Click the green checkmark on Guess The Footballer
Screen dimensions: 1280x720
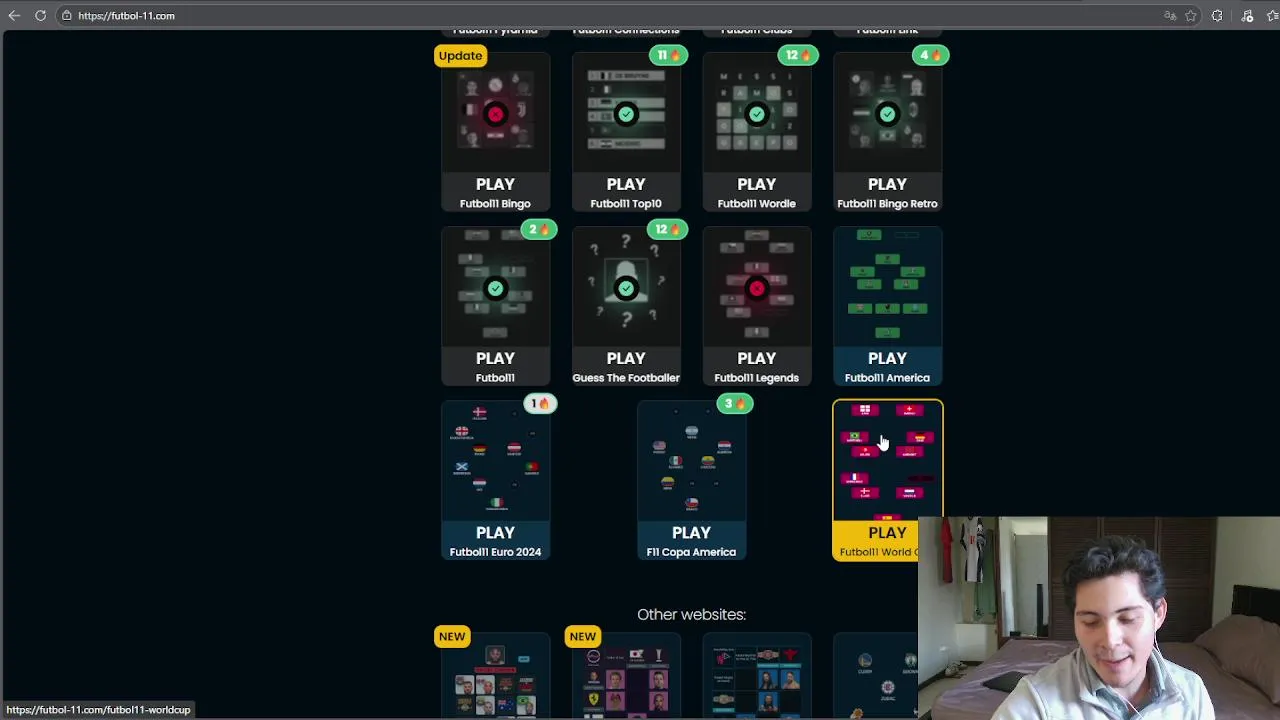coord(626,288)
